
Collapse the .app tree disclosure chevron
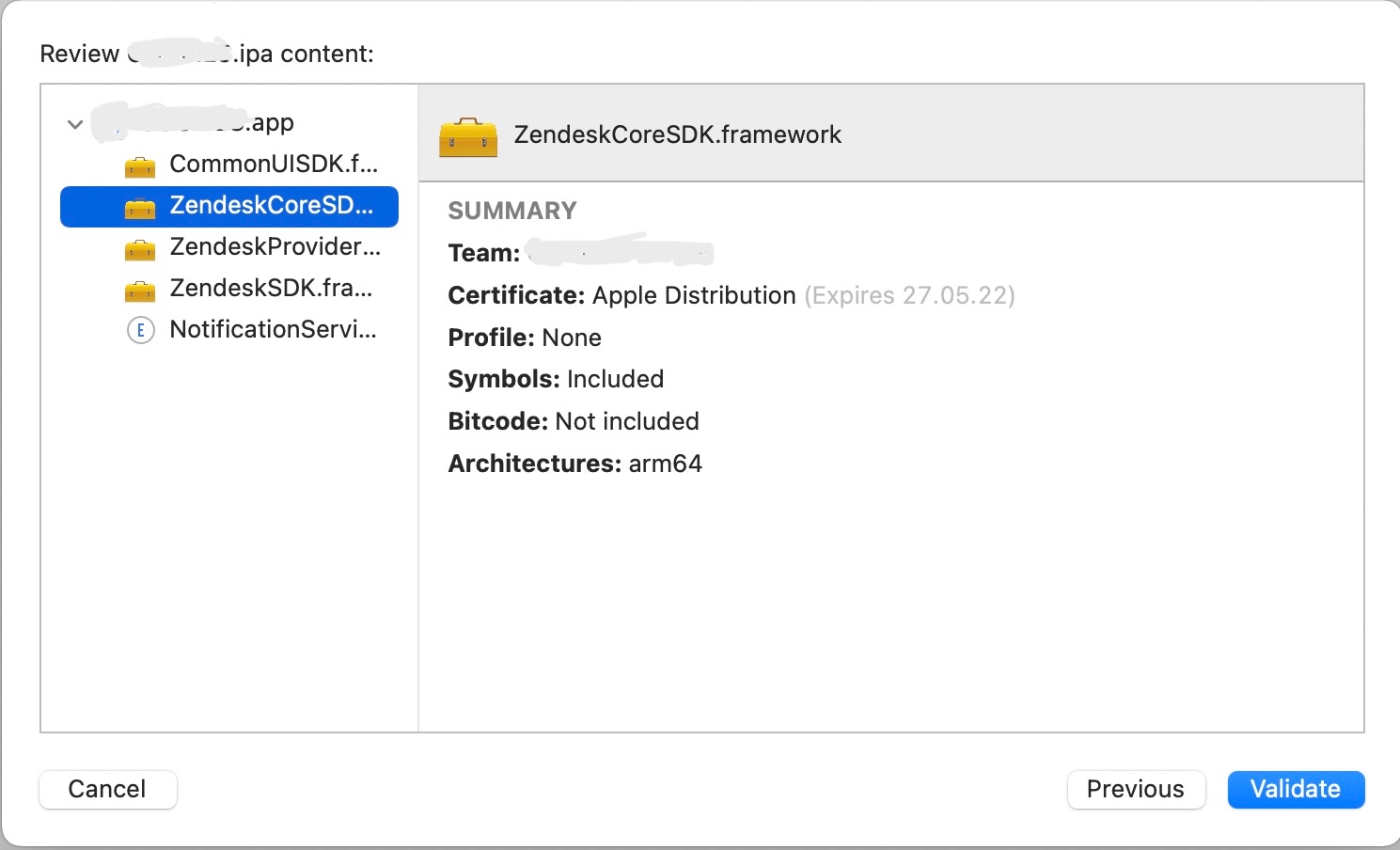coord(75,124)
